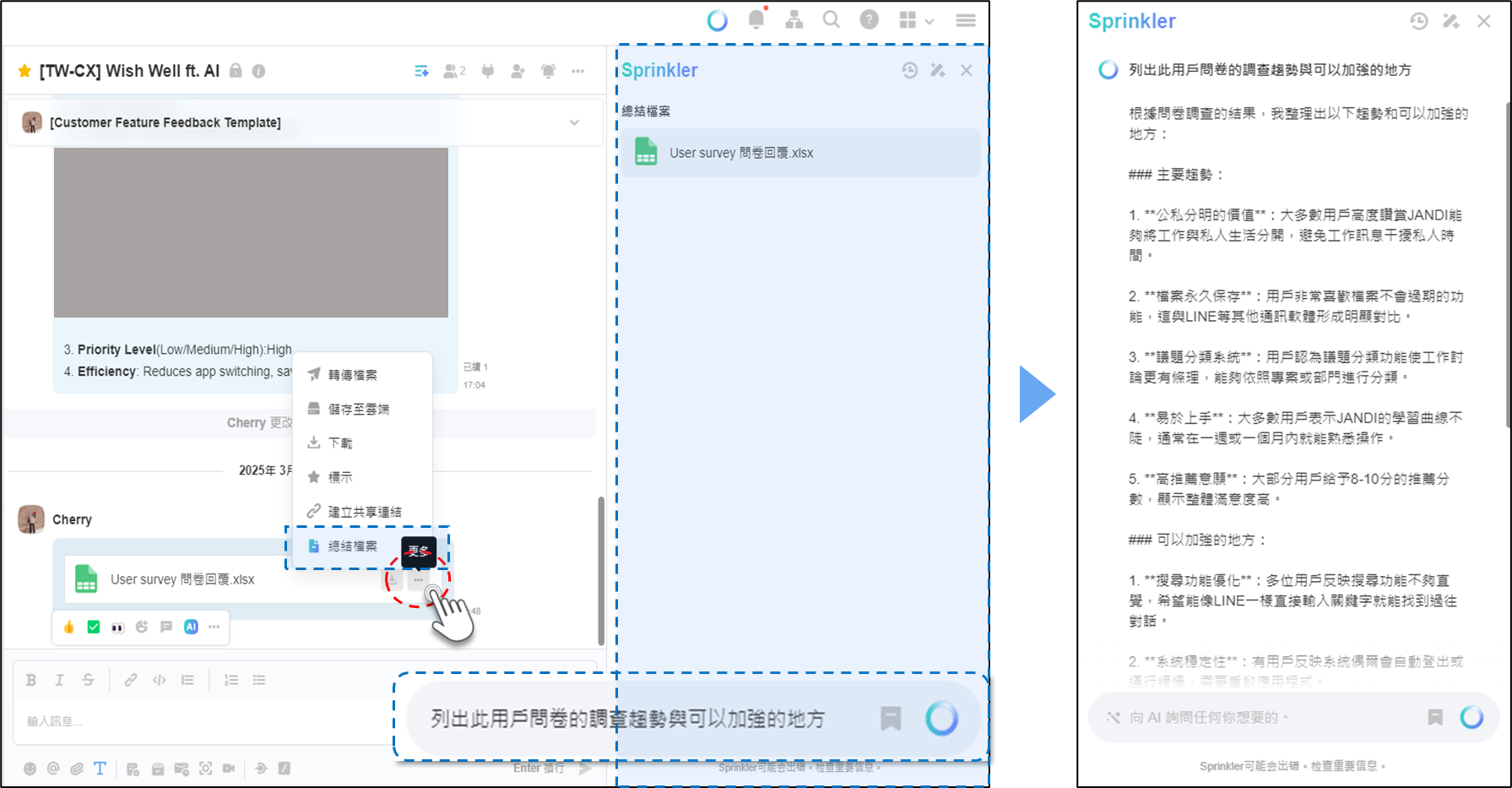This screenshot has height=788, width=1512.
Task: Select User survey 問卷回覆.xlsx under 總結檔案
Action: (801, 153)
